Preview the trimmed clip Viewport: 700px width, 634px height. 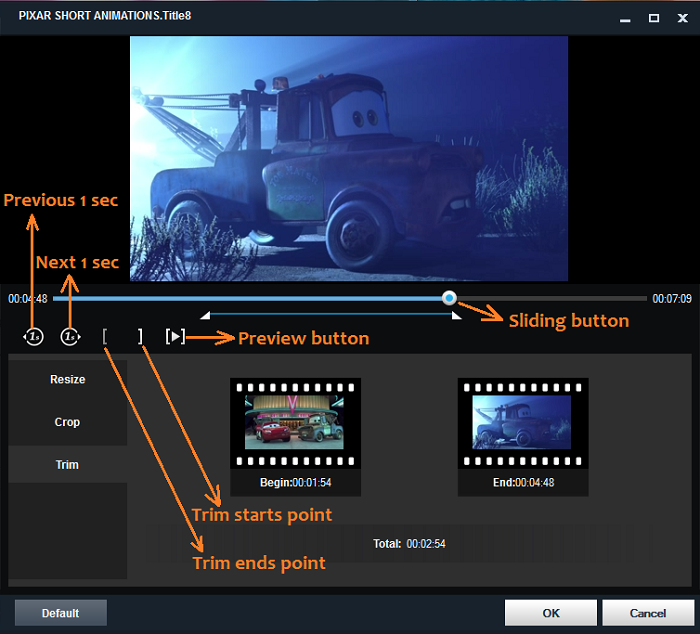point(175,336)
